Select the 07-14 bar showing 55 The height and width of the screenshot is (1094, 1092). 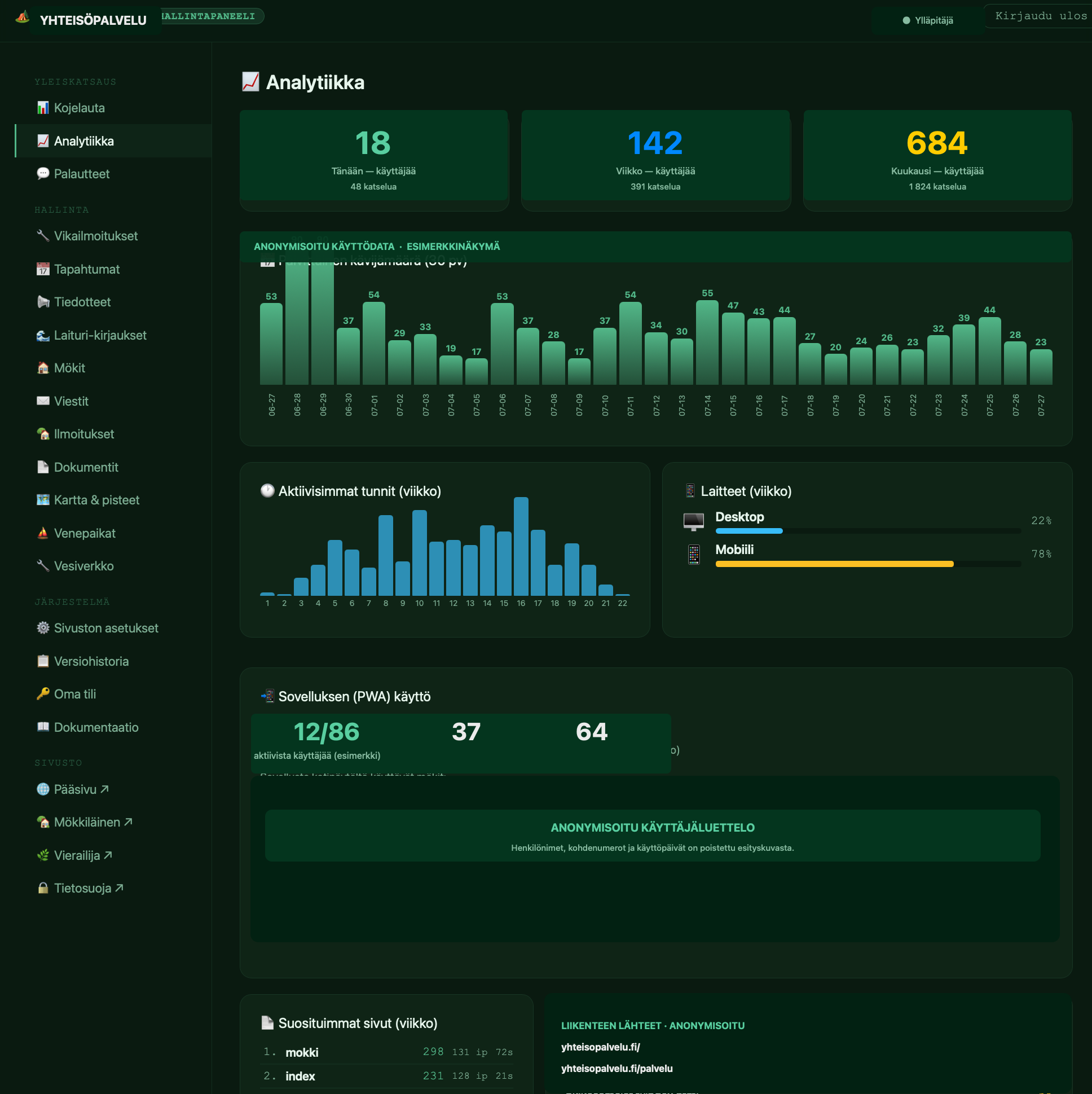coord(707,342)
